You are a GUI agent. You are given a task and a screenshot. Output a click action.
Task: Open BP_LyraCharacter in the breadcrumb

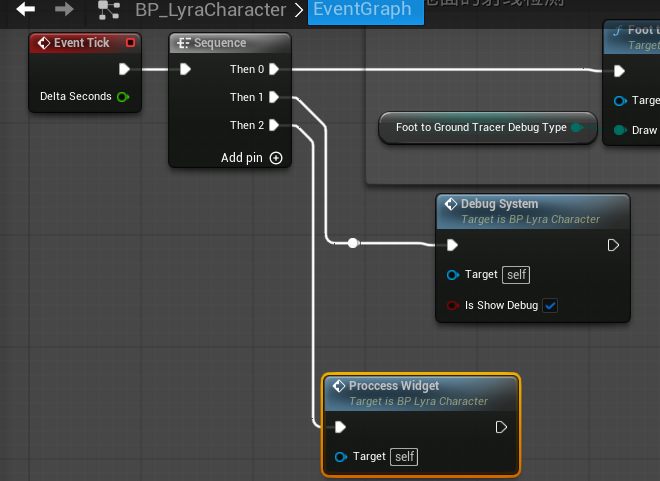pos(210,10)
